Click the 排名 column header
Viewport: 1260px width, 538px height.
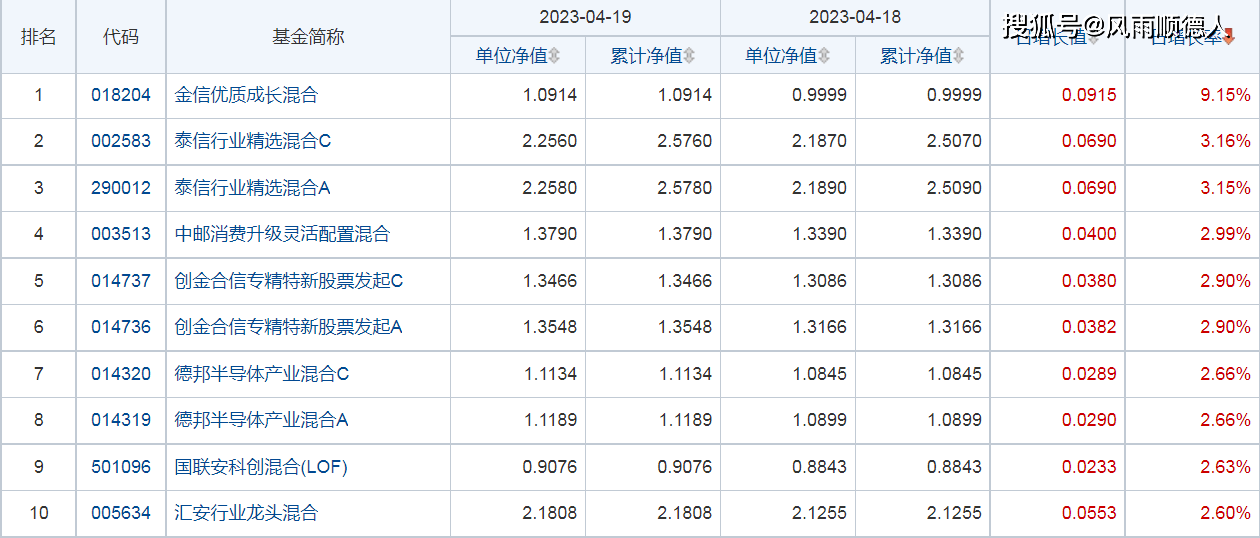(39, 37)
